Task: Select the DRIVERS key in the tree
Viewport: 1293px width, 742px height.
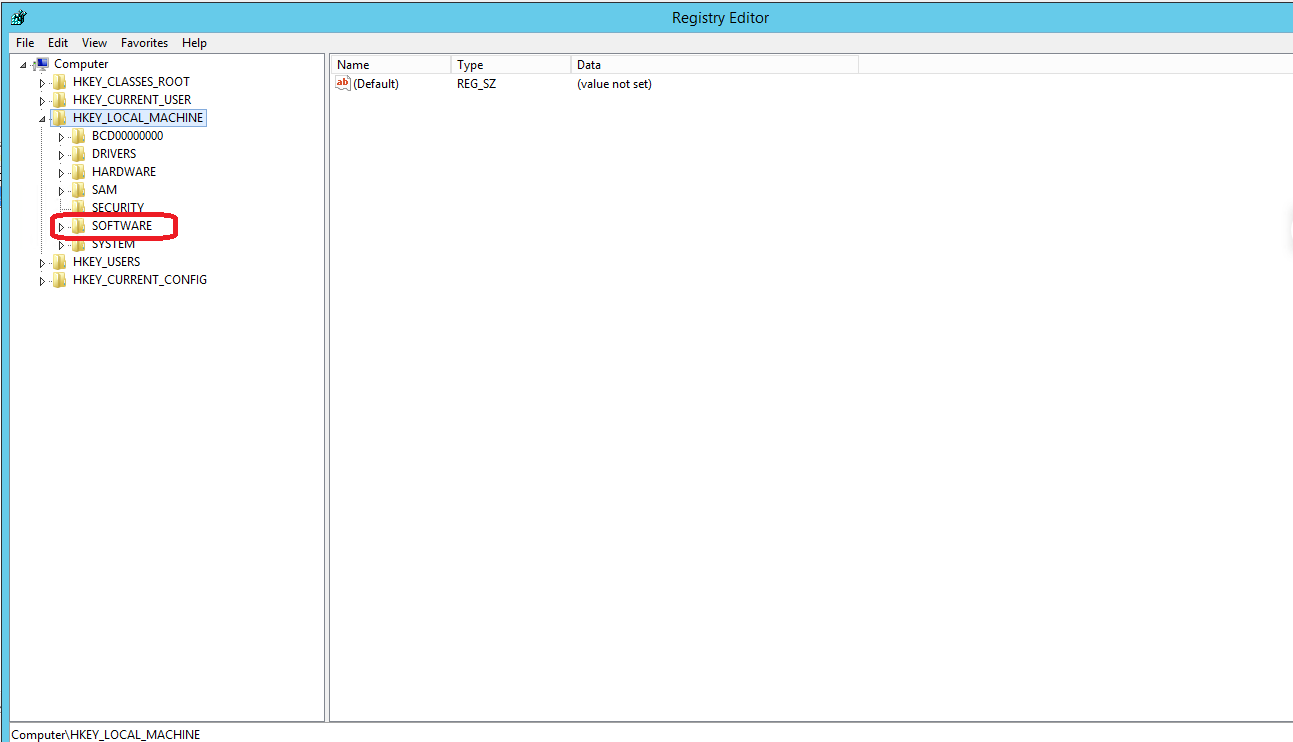Action: click(x=114, y=153)
